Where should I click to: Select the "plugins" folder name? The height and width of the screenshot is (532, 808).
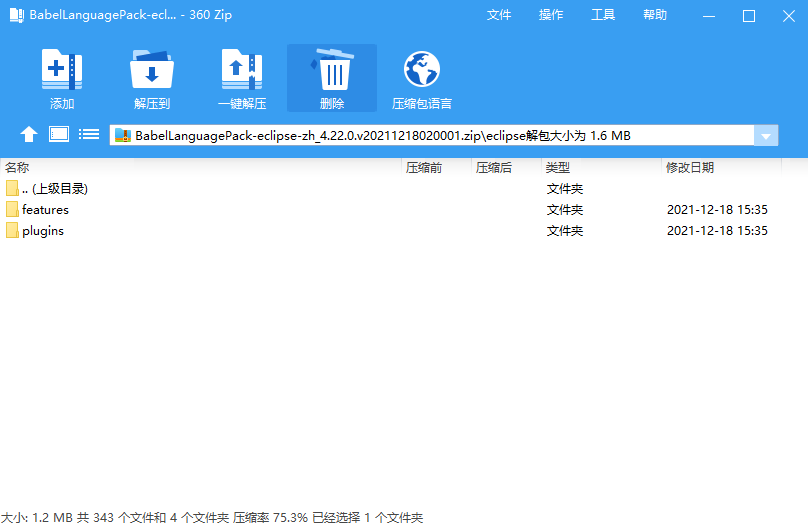pos(43,231)
